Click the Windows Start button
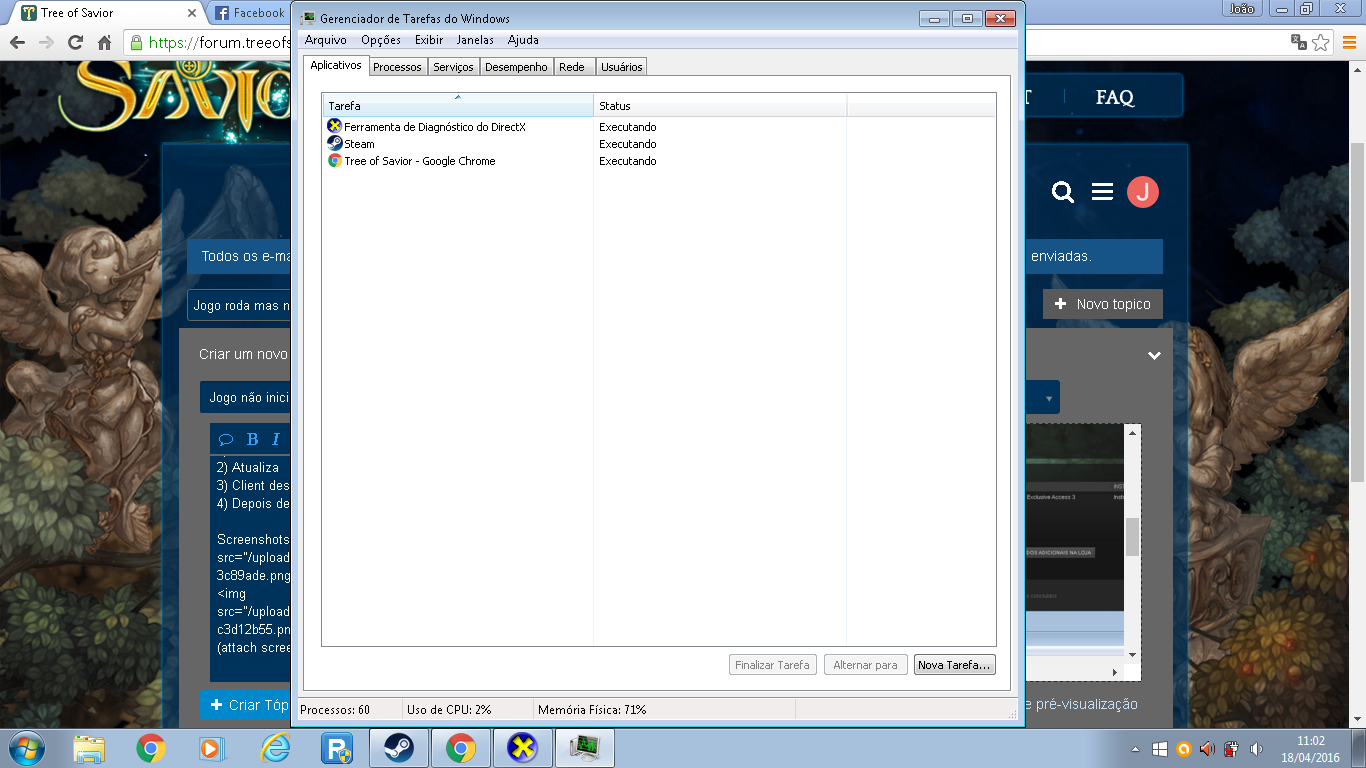The width and height of the screenshot is (1366, 768). pos(26,748)
